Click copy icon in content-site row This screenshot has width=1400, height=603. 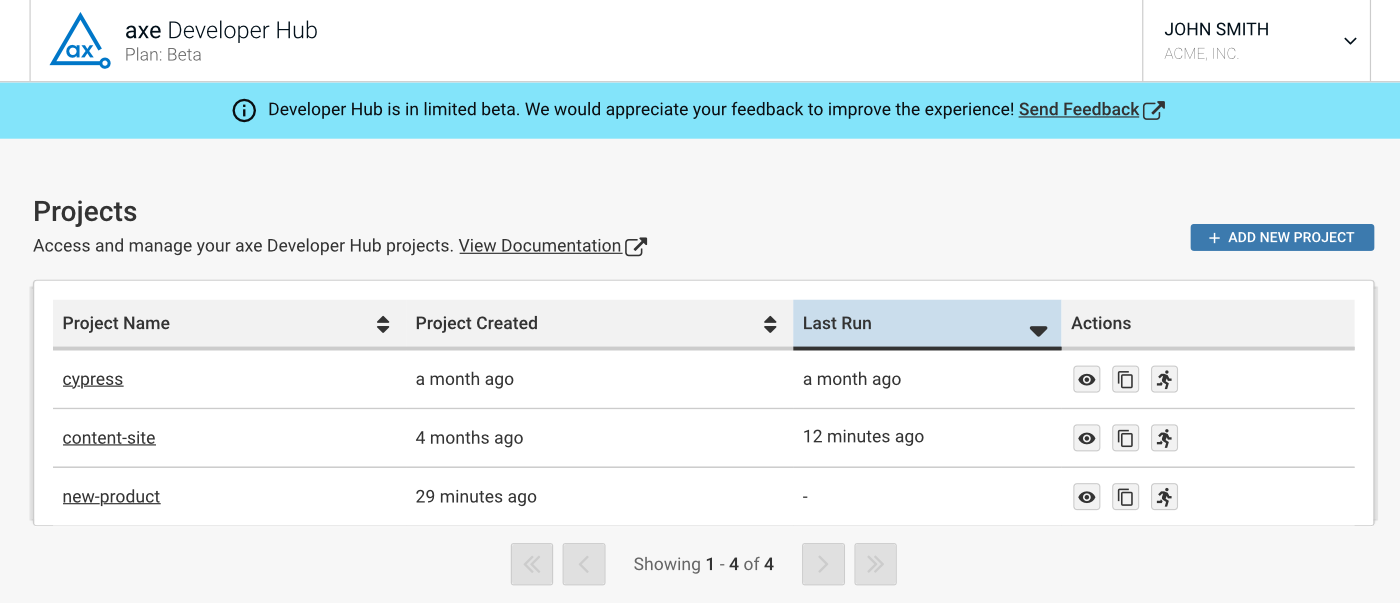(x=1126, y=438)
